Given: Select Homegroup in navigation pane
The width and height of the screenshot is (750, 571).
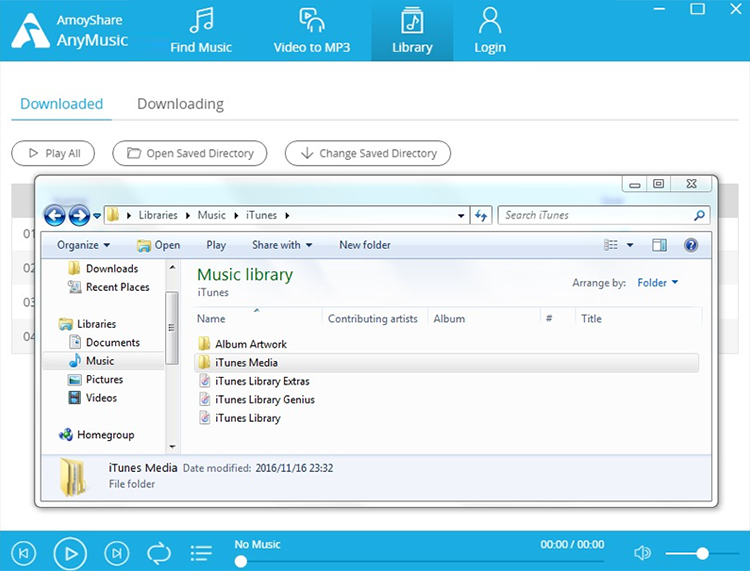Looking at the screenshot, I should [x=96, y=435].
